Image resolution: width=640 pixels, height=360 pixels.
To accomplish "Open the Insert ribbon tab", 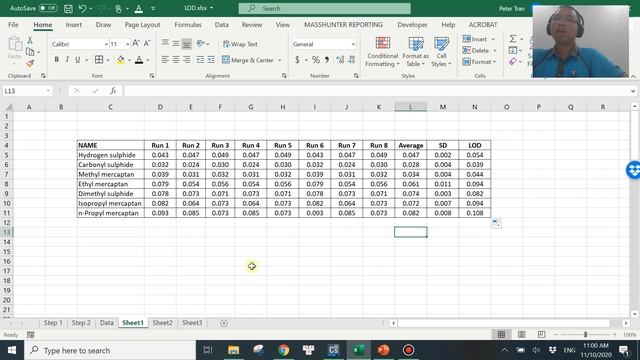I will (73, 24).
